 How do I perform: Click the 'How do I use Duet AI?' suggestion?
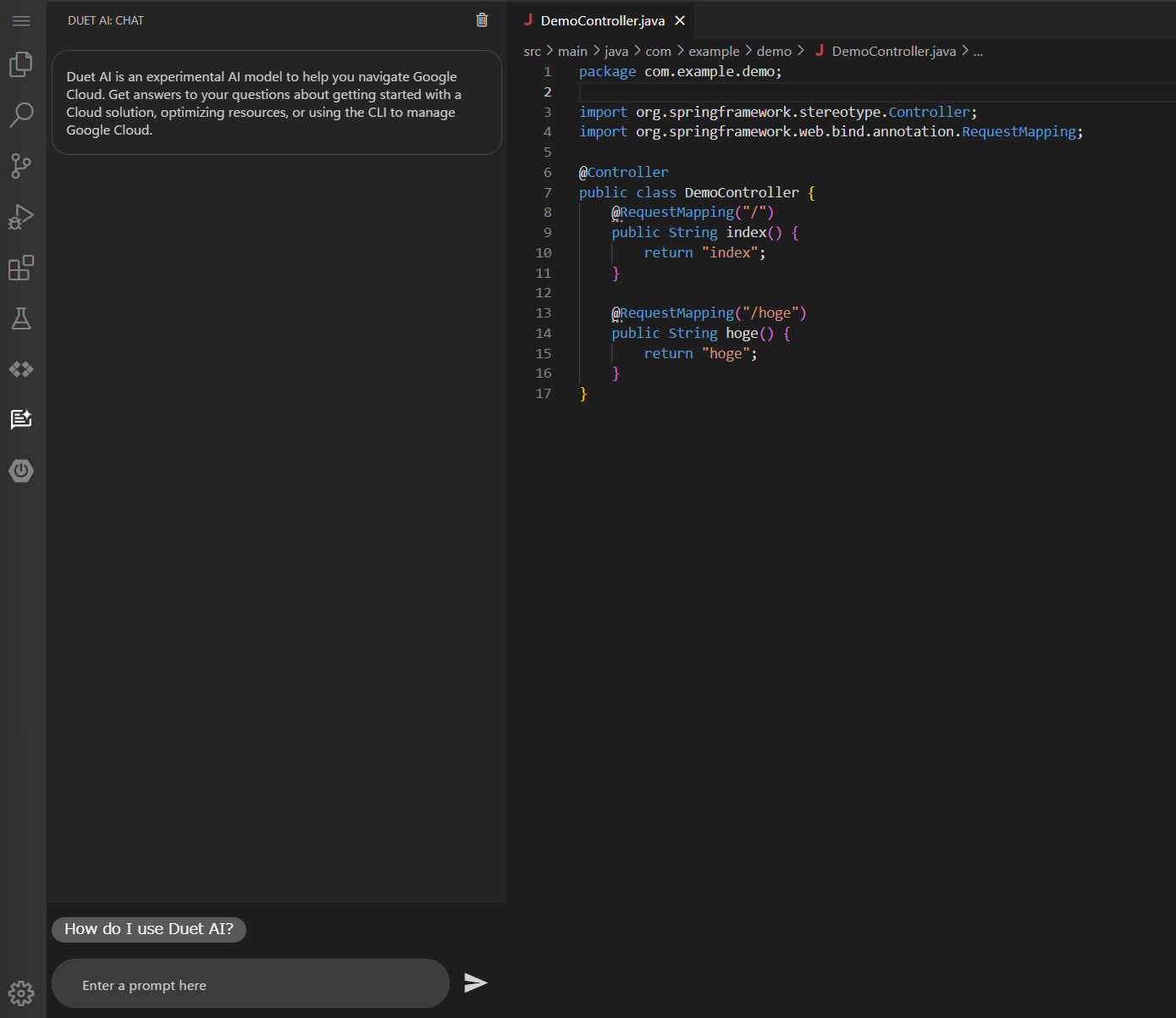(x=149, y=929)
